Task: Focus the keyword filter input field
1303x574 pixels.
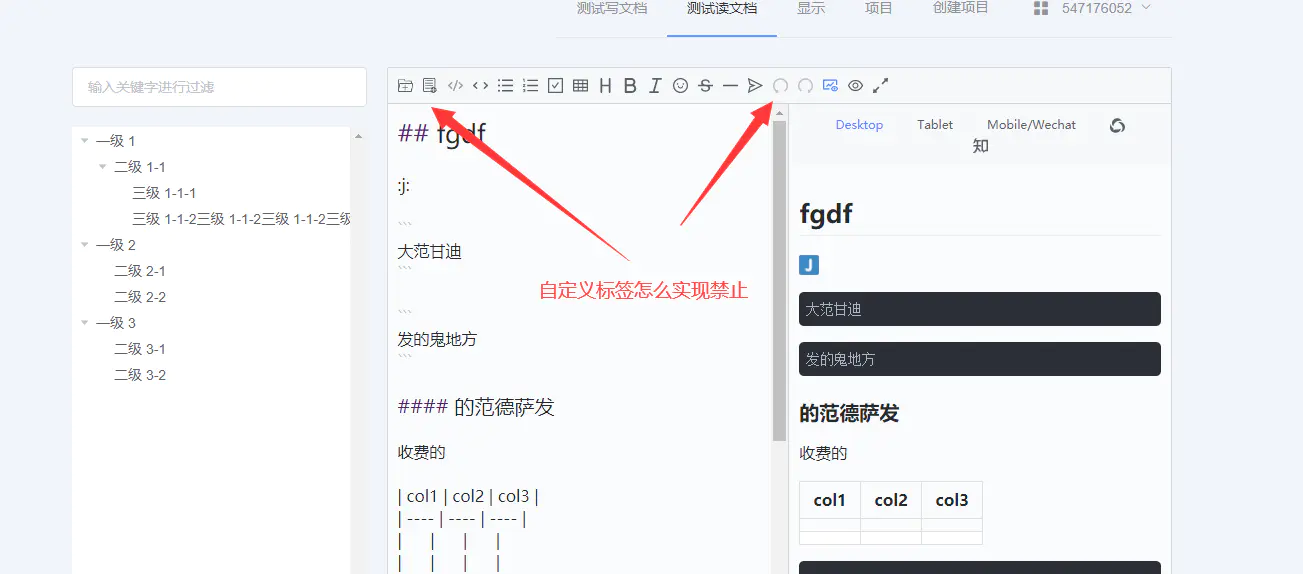Action: 219,87
